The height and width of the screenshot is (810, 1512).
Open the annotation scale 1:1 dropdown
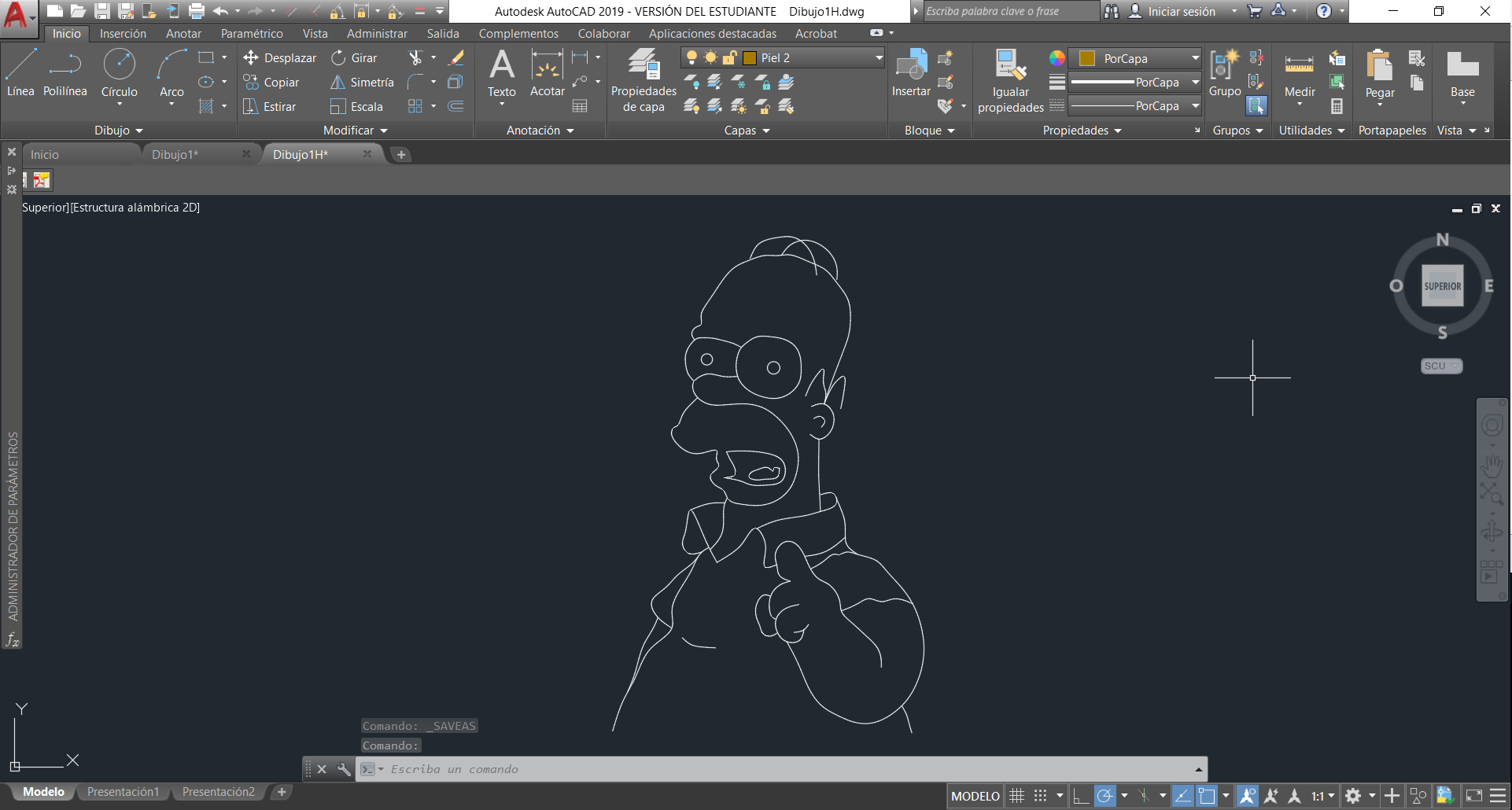[x=1322, y=796]
